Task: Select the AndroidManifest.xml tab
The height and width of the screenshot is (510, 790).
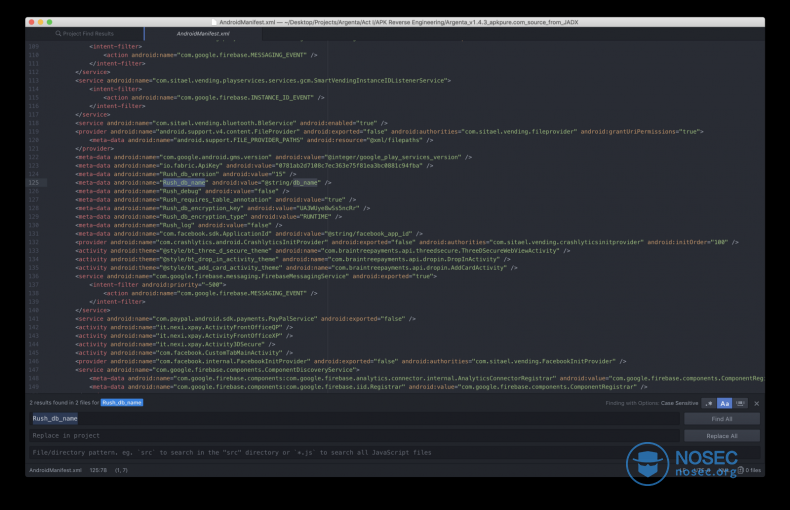Action: coord(203,34)
